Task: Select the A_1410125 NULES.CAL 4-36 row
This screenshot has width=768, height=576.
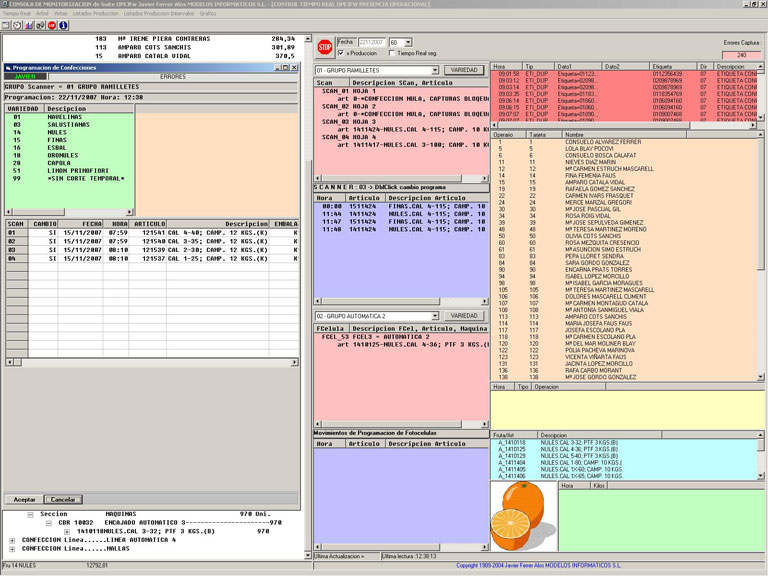Action: point(624,449)
